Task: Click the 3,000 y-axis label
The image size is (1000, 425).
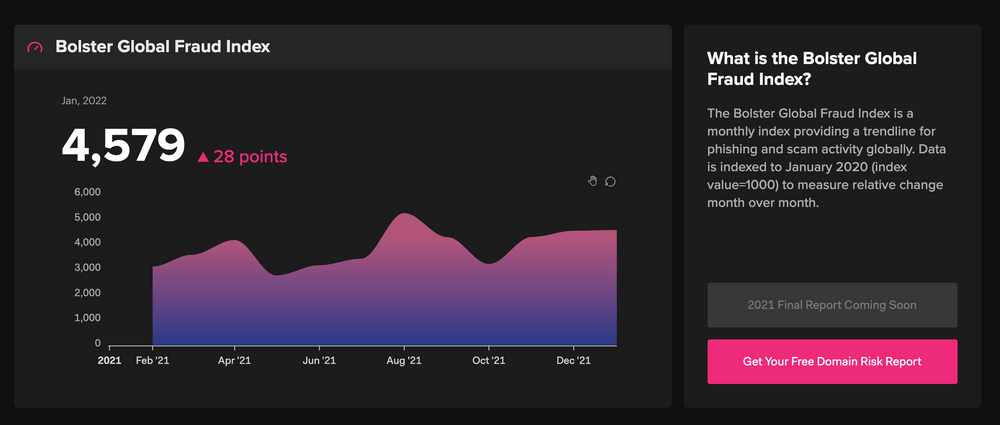Action: 88,267
